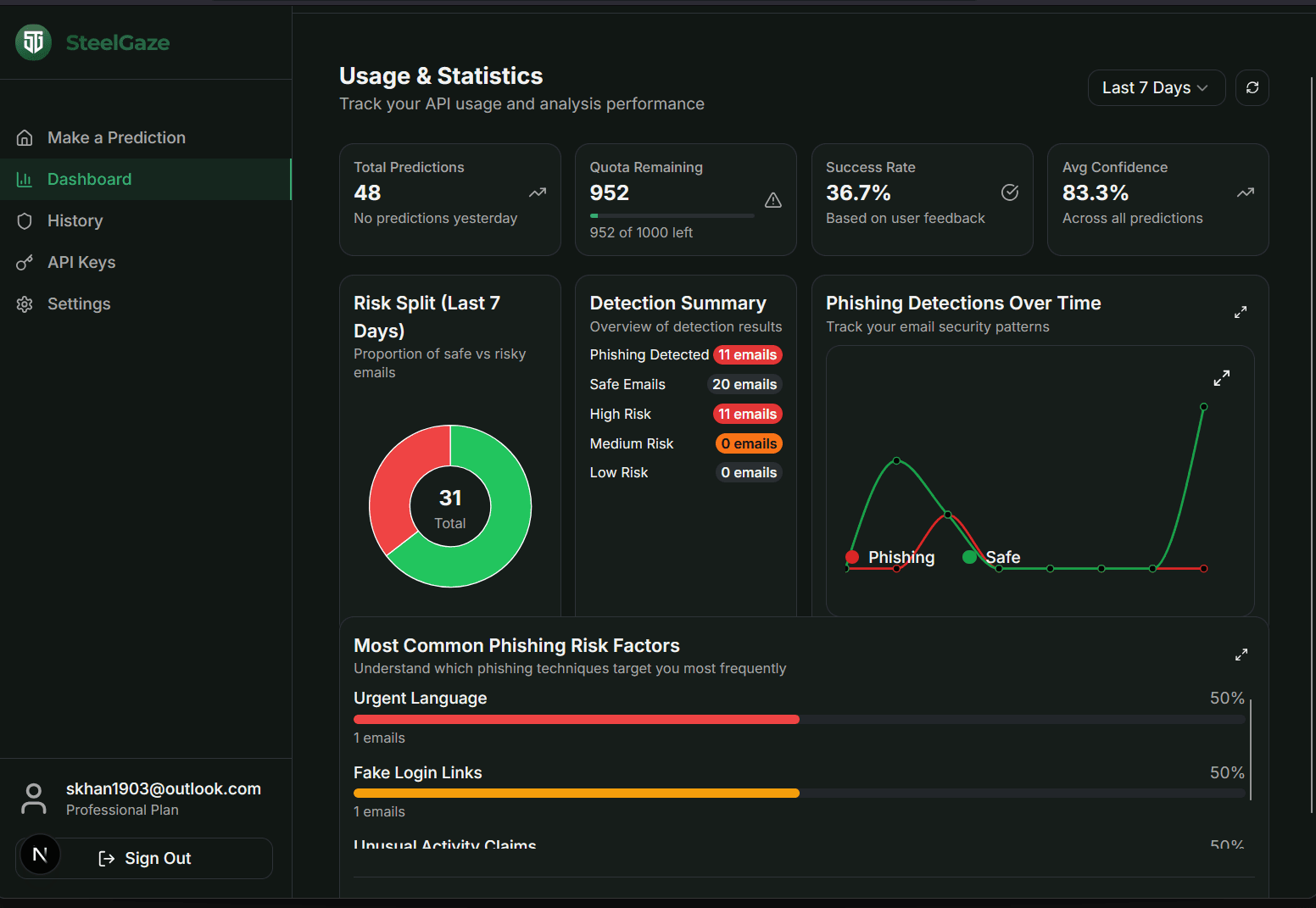Click the home icon beside Make a Prediction
The image size is (1316, 908).
tap(25, 137)
